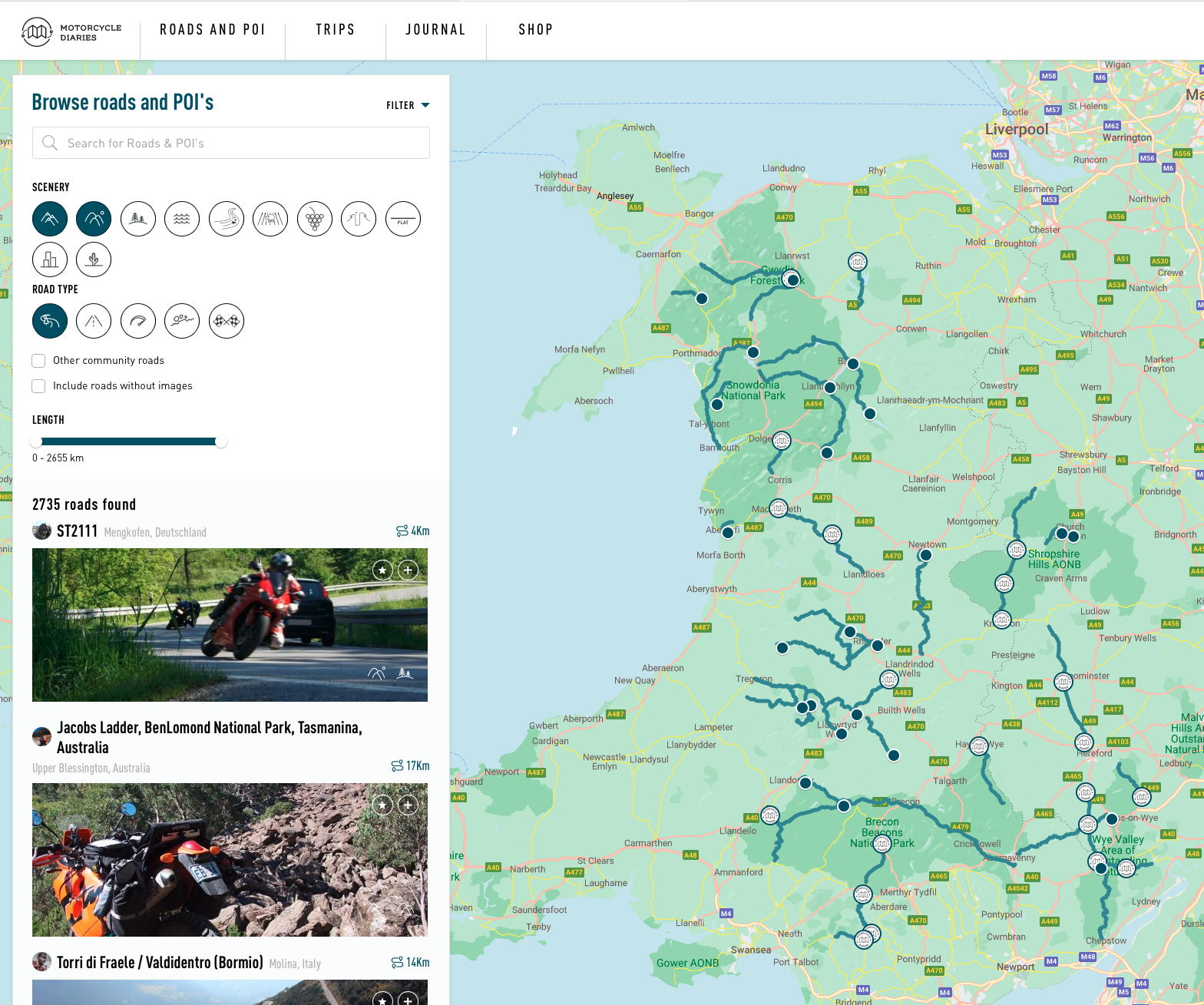Click the 'Mengkofen, Deutschland' location text
Screen dimensions: 1204x1005
click(x=155, y=532)
